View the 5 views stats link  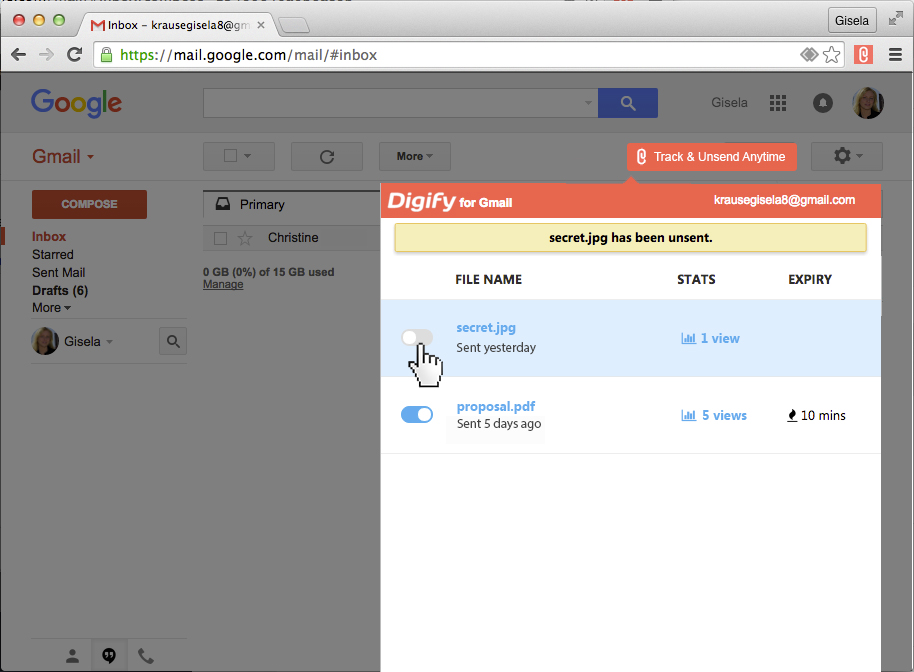tap(724, 416)
